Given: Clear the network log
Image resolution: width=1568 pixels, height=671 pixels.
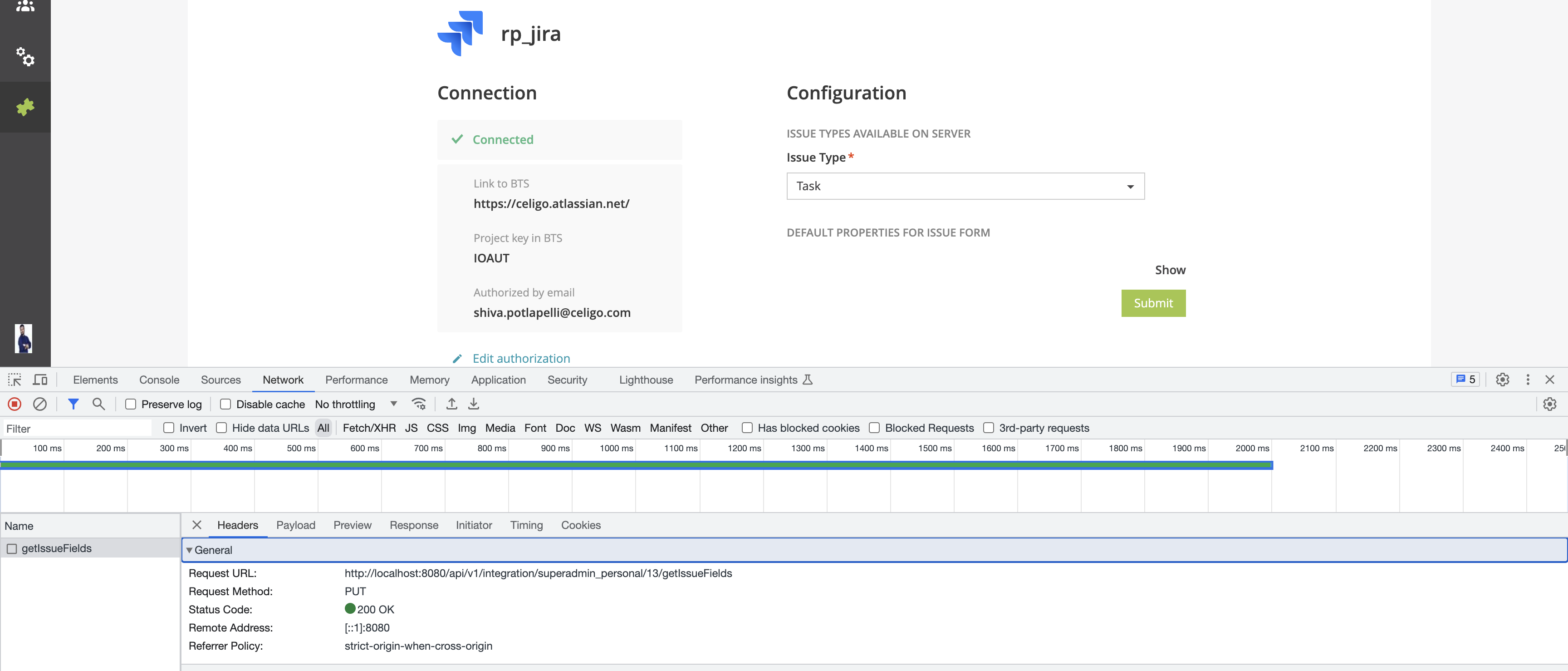Looking at the screenshot, I should (x=39, y=404).
